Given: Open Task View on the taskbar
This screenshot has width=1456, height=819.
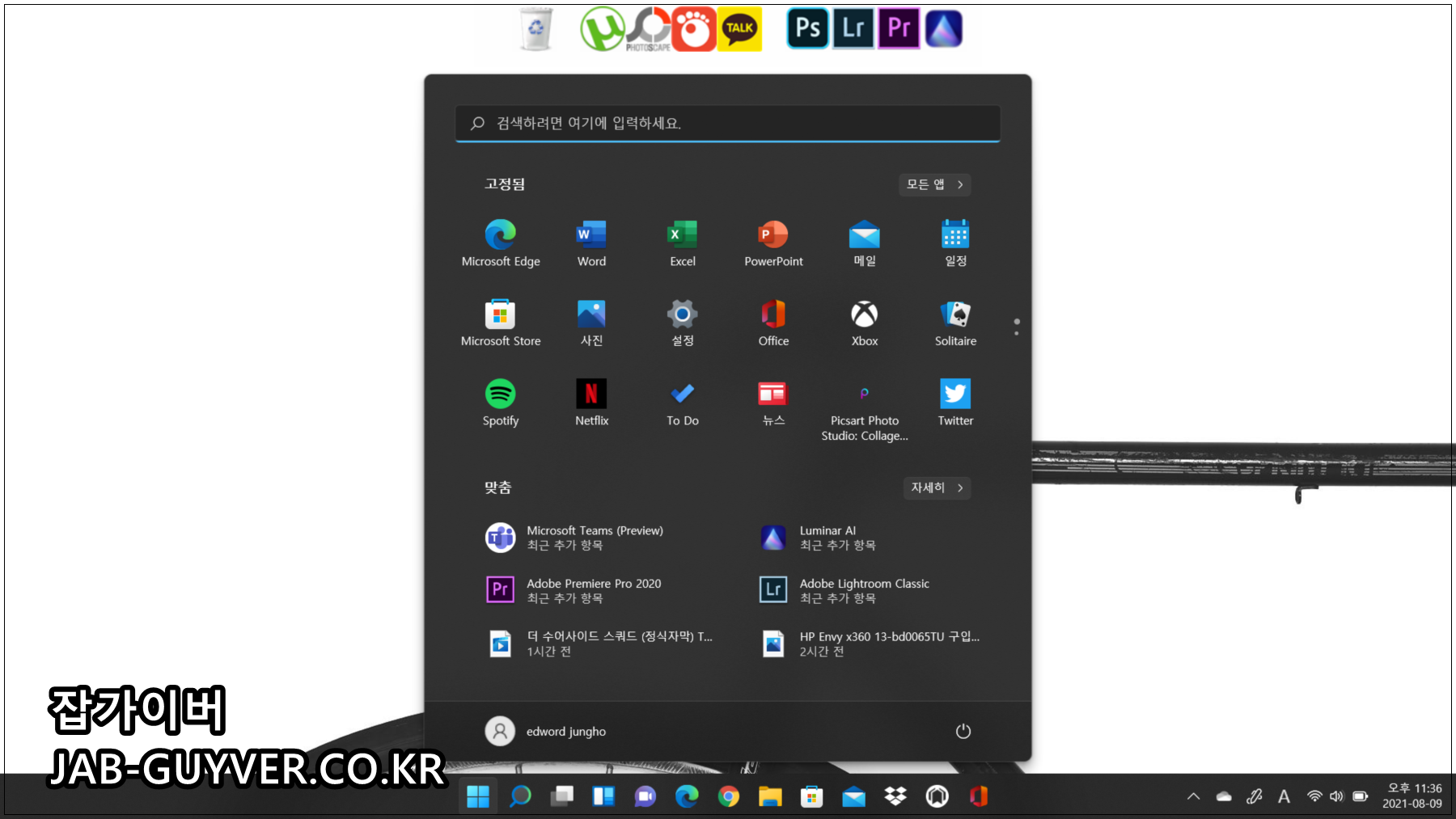Looking at the screenshot, I should click(x=562, y=796).
